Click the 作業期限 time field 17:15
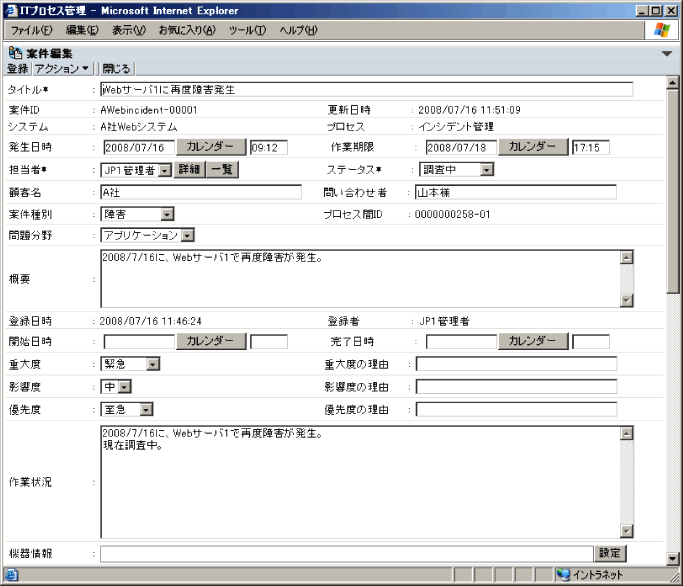The height and width of the screenshot is (586, 683). [591, 147]
